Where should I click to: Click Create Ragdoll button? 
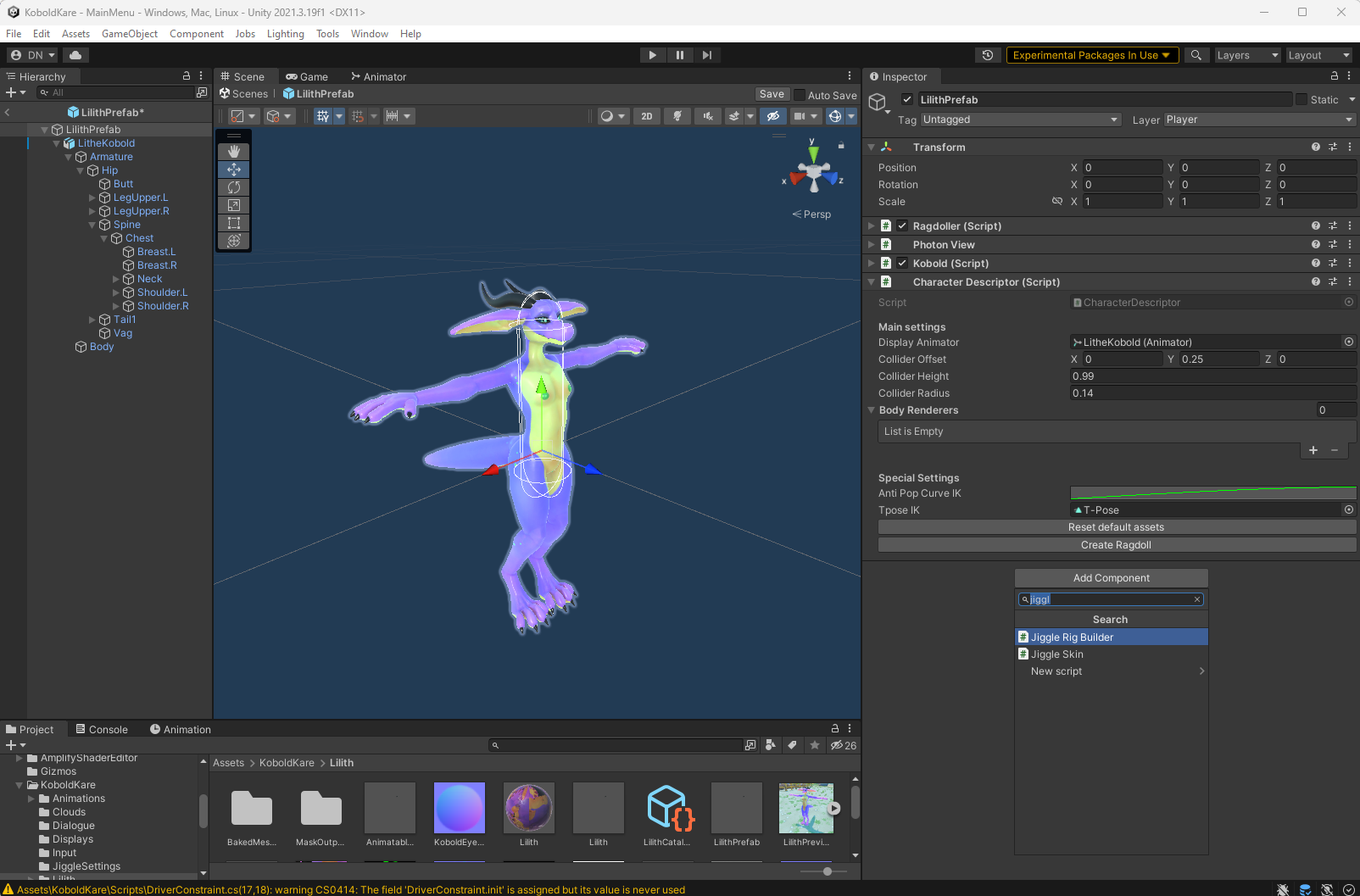pos(1118,545)
